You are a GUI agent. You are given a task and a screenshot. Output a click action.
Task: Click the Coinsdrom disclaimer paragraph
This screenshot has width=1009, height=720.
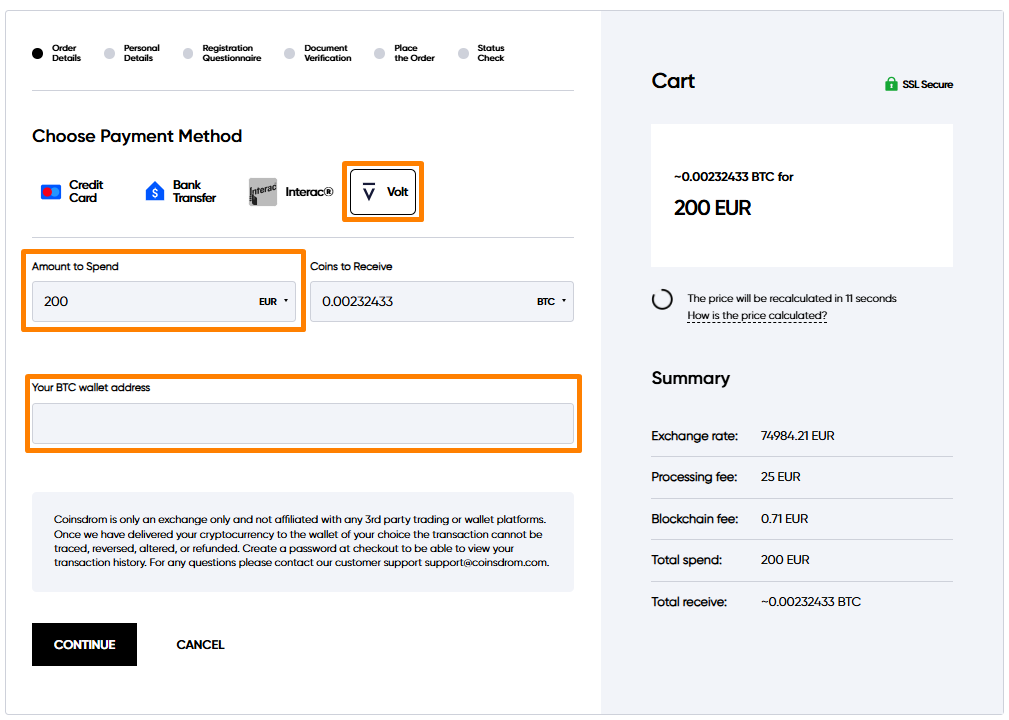coord(301,540)
